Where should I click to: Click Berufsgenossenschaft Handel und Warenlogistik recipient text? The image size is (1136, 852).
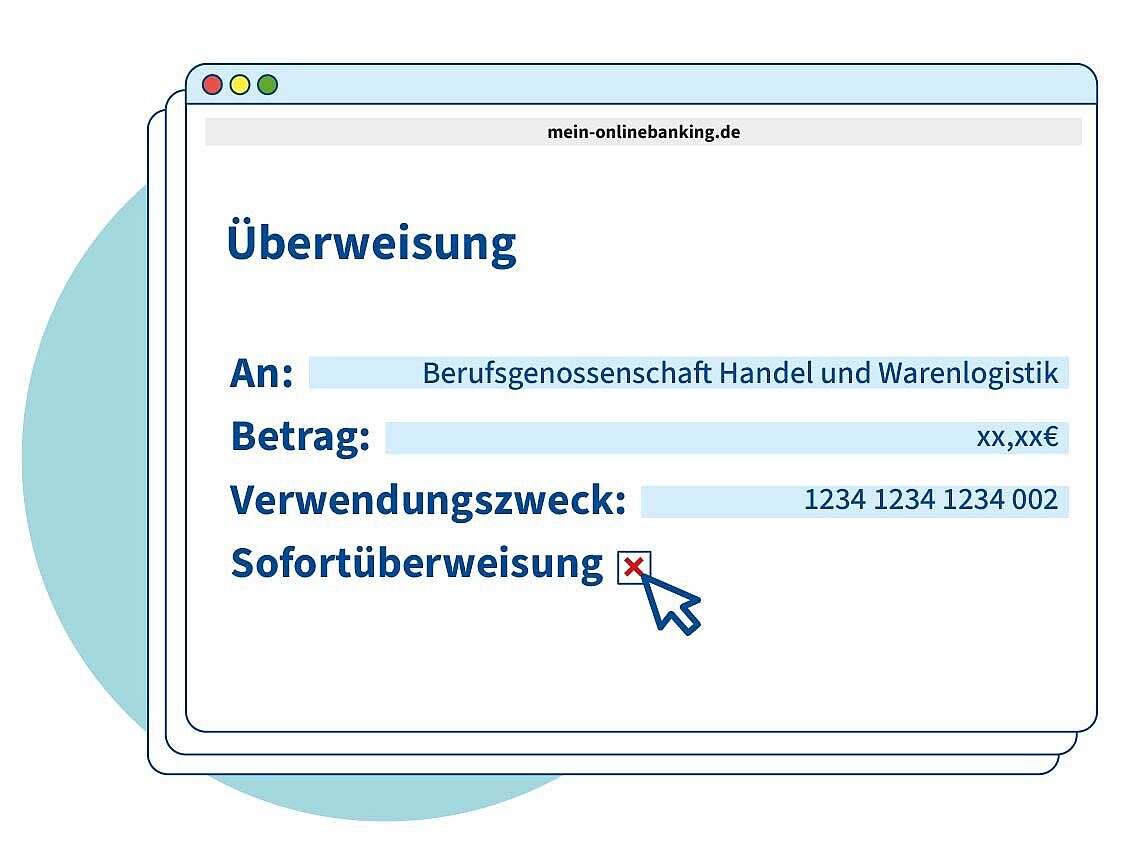740,373
